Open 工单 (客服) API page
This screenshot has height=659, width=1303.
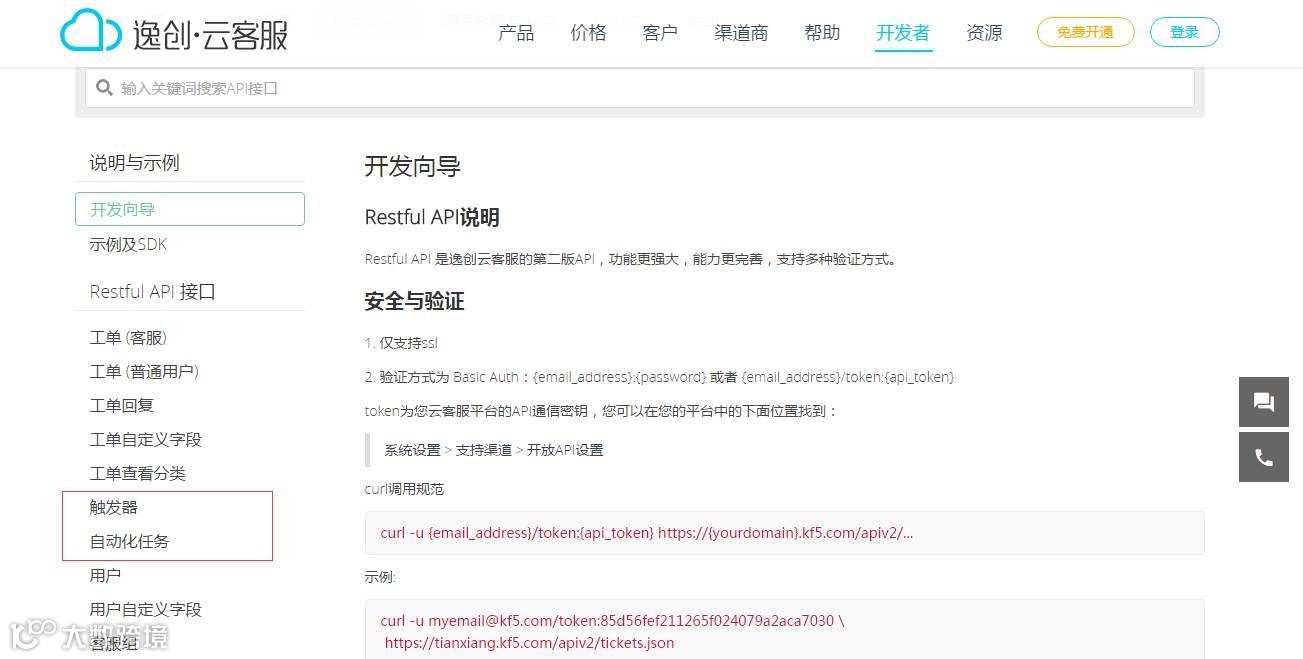pyautogui.click(x=128, y=338)
